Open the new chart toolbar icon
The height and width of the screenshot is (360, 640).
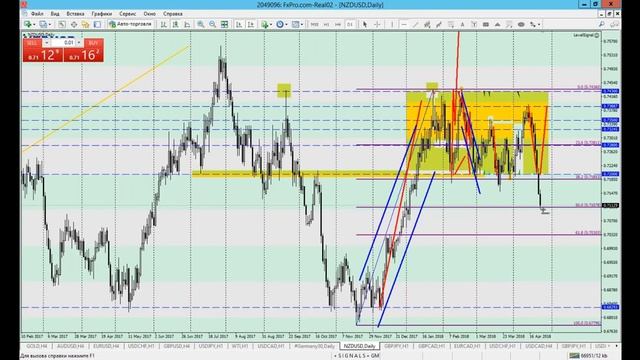(x=28, y=24)
